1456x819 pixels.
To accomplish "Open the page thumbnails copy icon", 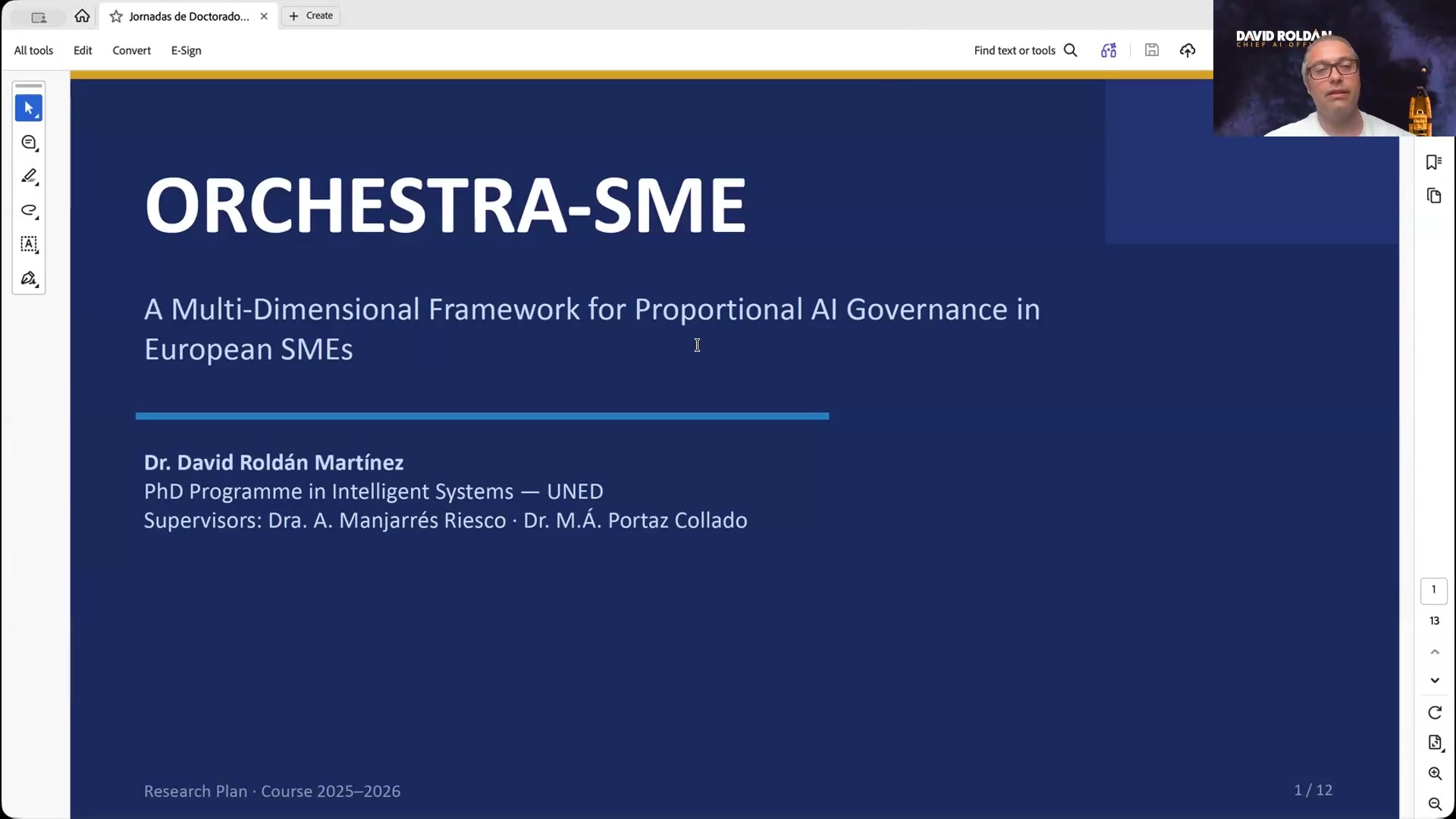I will [1433, 196].
